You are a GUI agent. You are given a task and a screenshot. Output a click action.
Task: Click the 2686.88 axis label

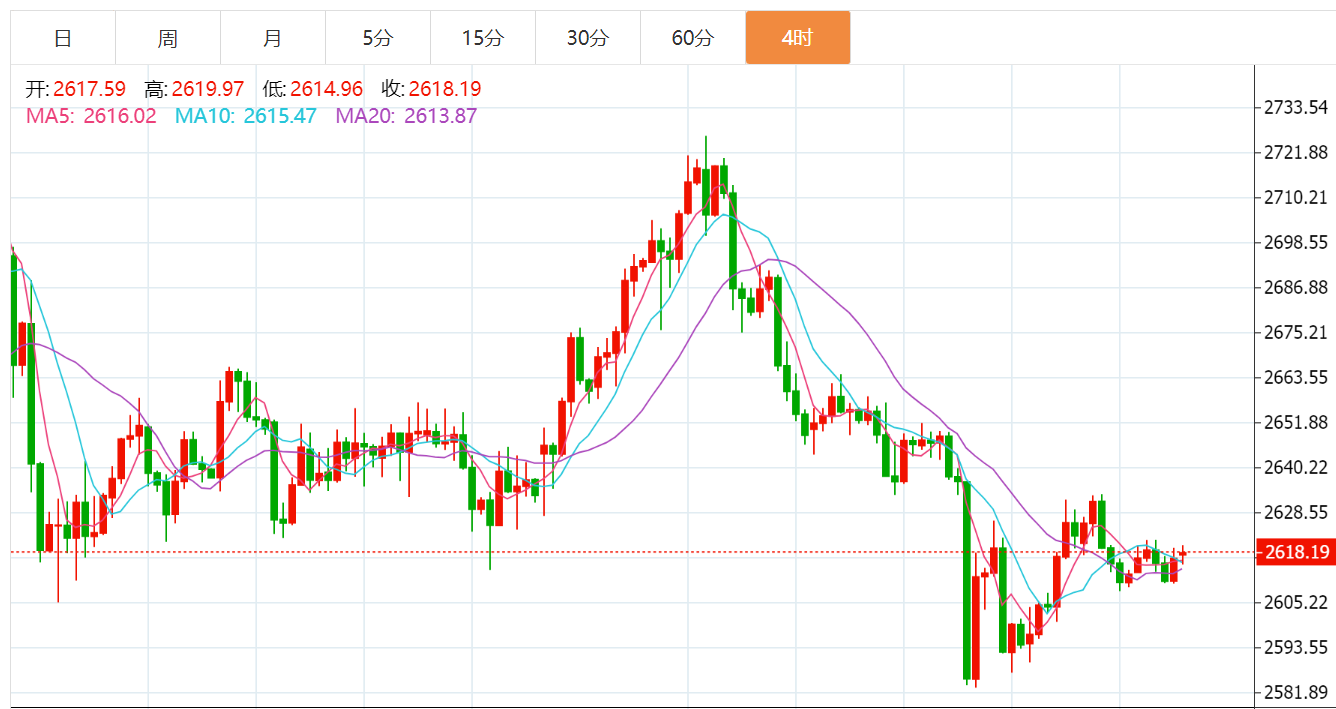coord(1297,288)
